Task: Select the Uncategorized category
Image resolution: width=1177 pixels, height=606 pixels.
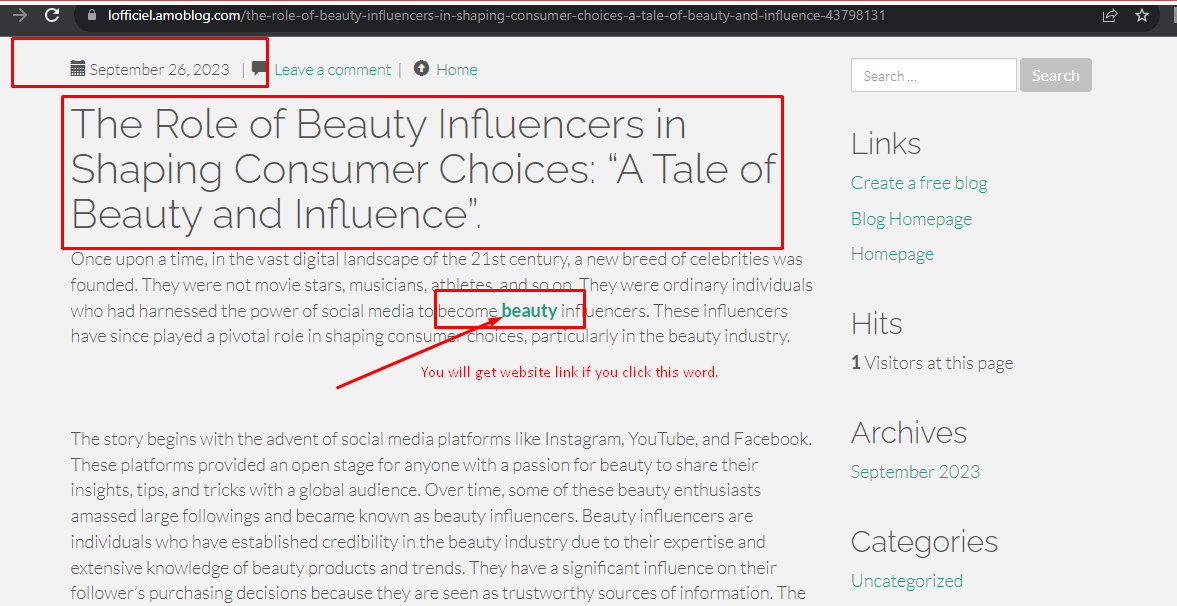Action: 906,580
